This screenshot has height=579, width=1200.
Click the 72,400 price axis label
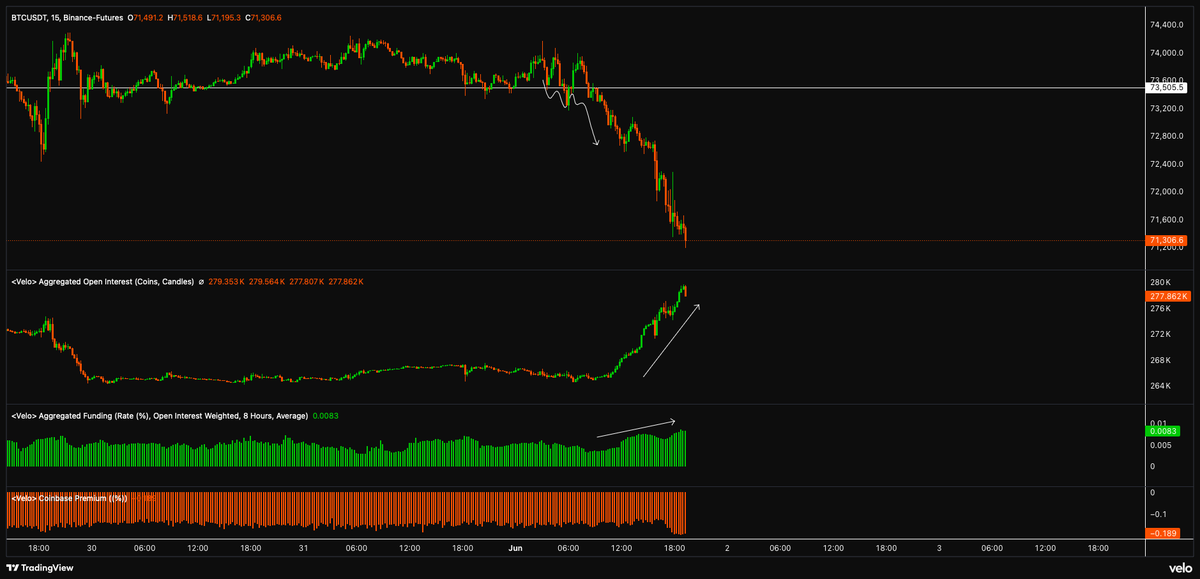point(1167,164)
